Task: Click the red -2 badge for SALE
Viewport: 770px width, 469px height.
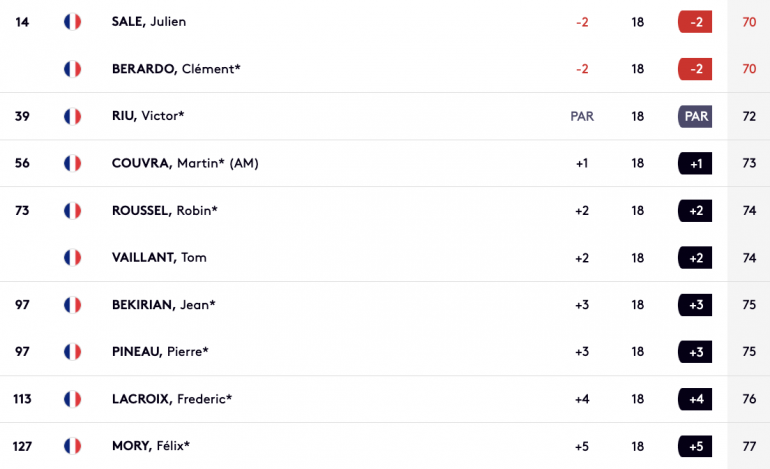Action: tap(695, 22)
